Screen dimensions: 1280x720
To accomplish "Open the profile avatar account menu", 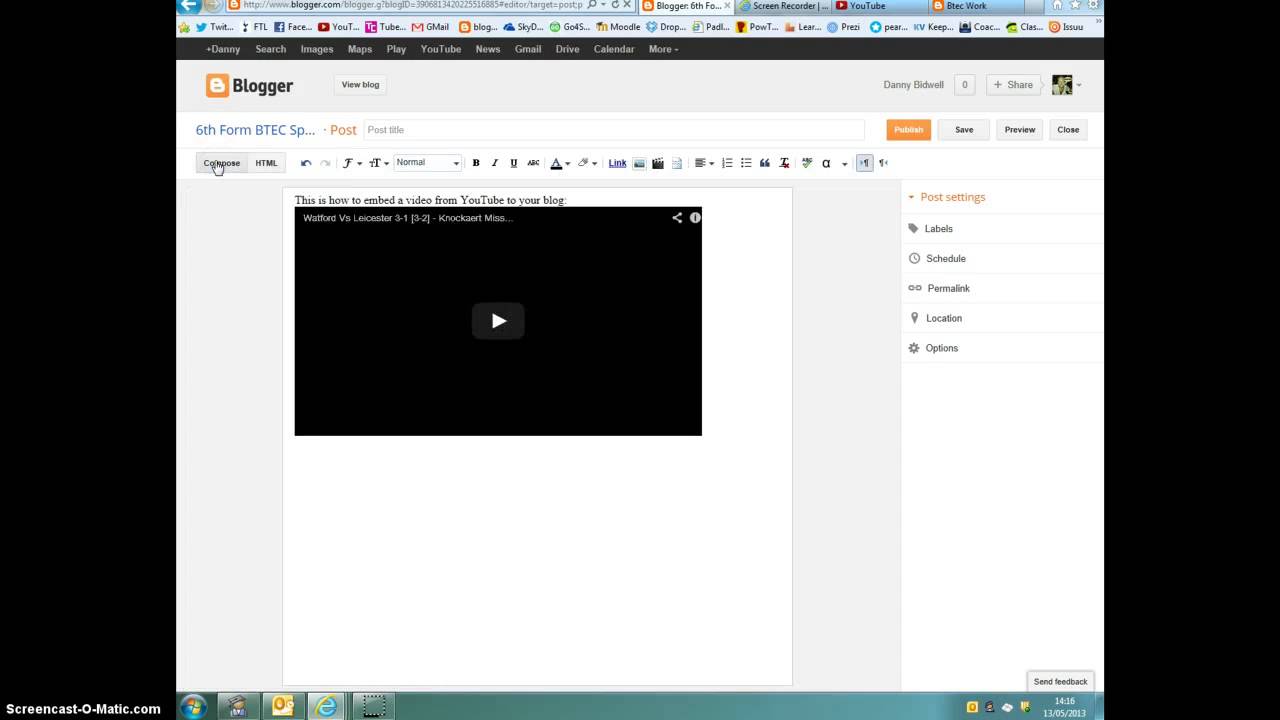I will pyautogui.click(x=1066, y=85).
